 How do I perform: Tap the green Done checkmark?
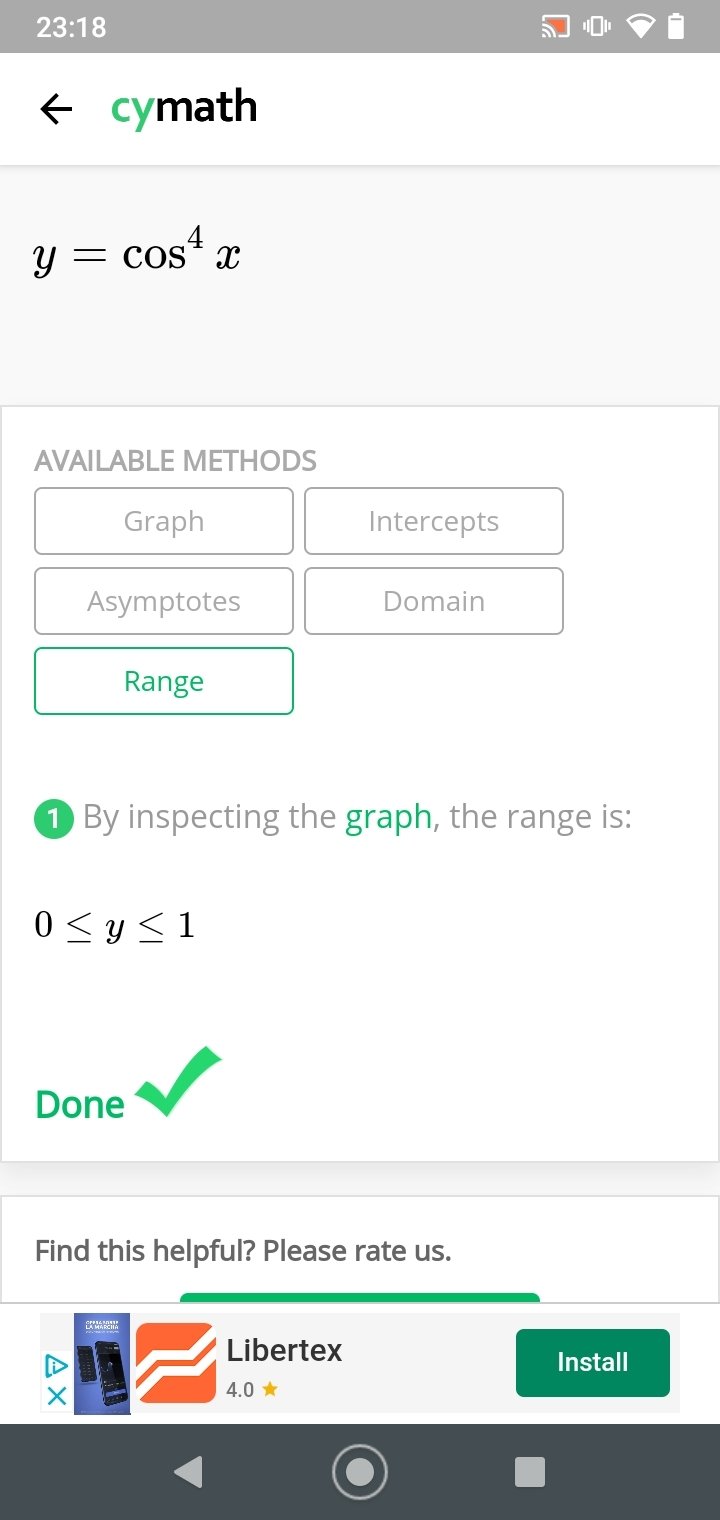[x=178, y=1081]
